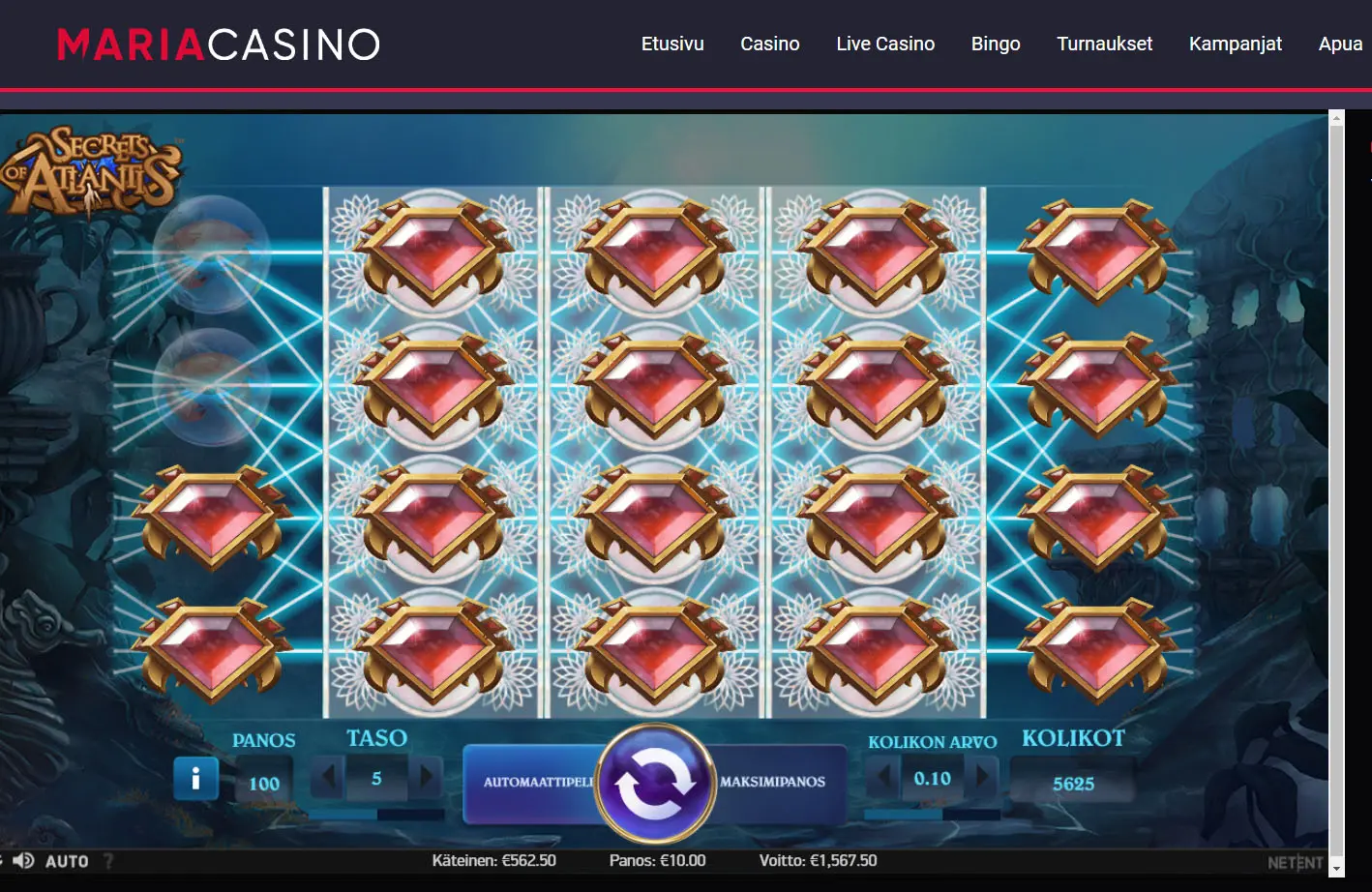Open the Kampanjat navigation link
1372x892 pixels.
tap(1235, 44)
